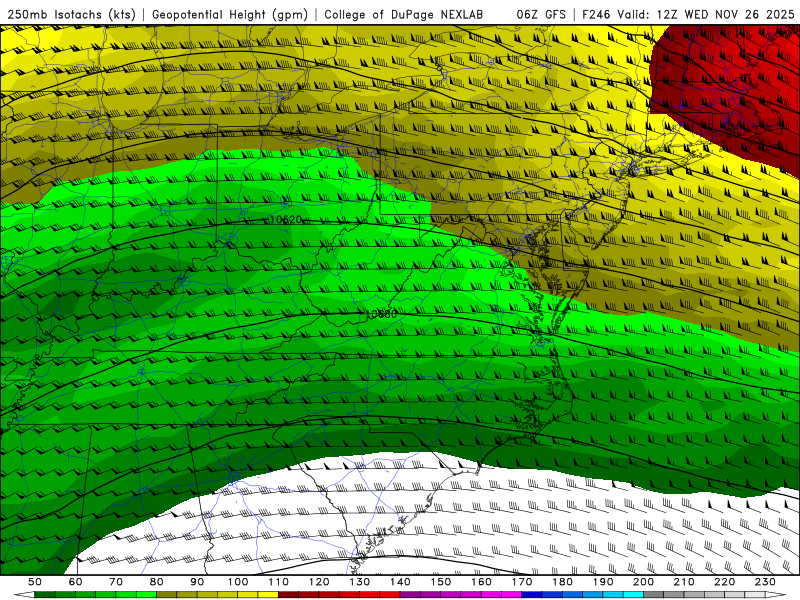The height and width of the screenshot is (600, 800).
Task: Click the 220 label on the color scale
Action: [724, 582]
